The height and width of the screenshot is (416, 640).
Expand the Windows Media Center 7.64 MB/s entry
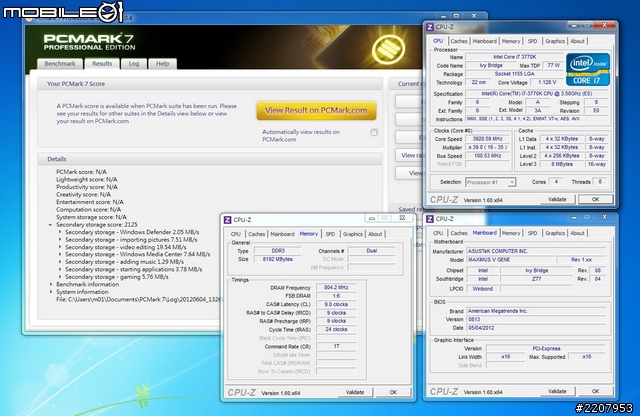[60, 254]
